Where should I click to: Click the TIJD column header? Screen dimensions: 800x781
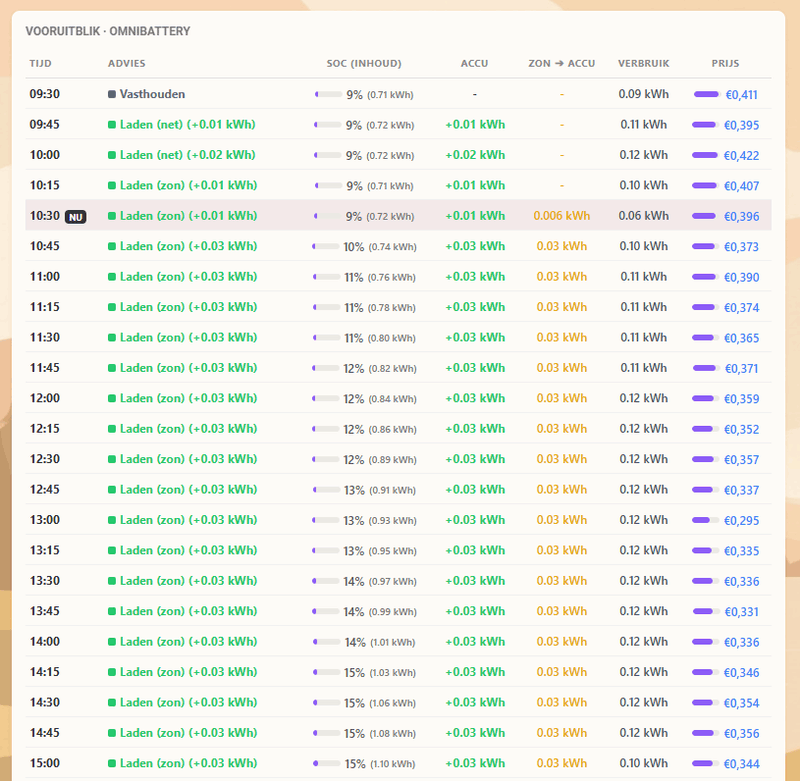click(40, 63)
